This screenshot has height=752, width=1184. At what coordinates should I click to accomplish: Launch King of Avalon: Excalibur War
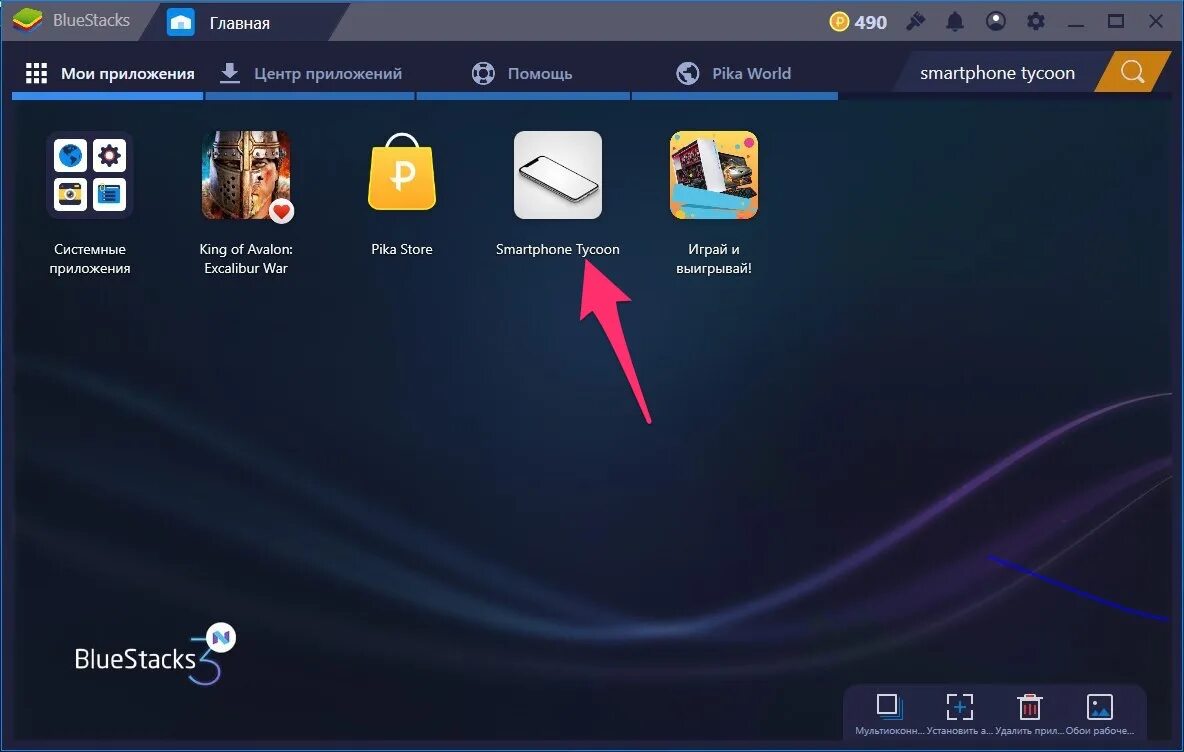coord(246,175)
